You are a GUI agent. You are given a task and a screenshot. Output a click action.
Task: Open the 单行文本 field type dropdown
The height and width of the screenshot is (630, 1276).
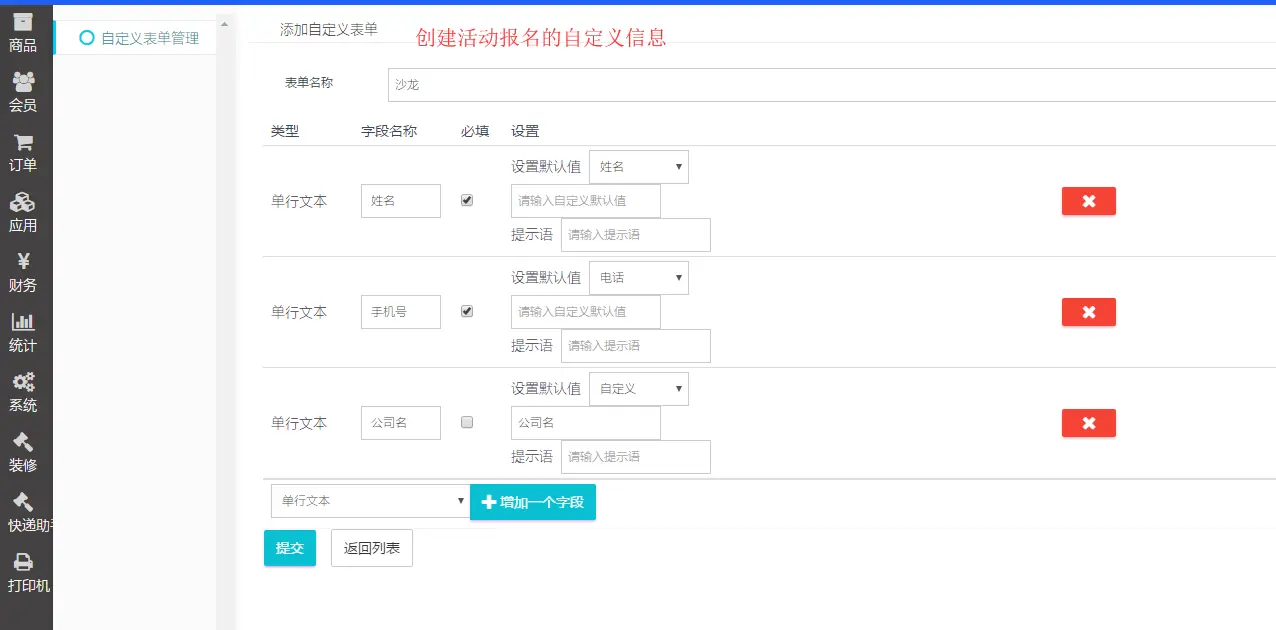(x=370, y=500)
